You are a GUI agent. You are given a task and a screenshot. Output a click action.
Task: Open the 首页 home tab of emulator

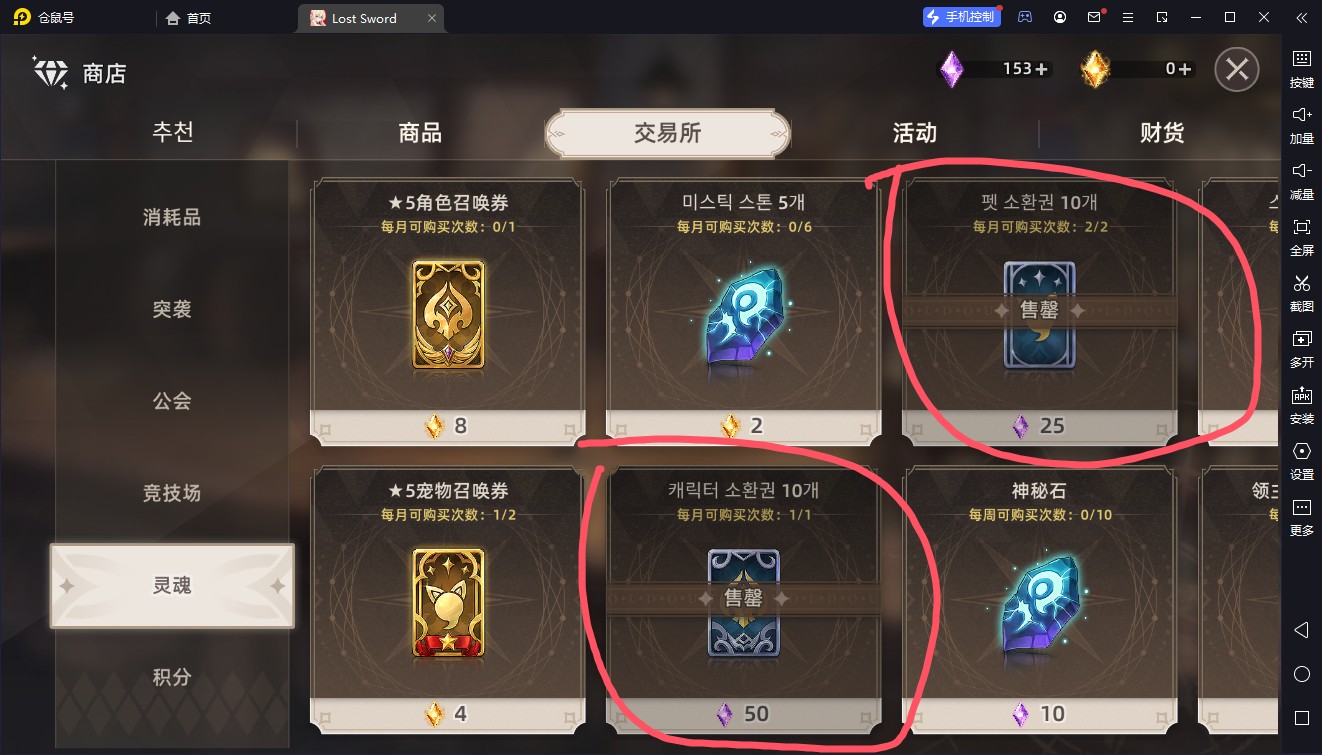pos(189,18)
